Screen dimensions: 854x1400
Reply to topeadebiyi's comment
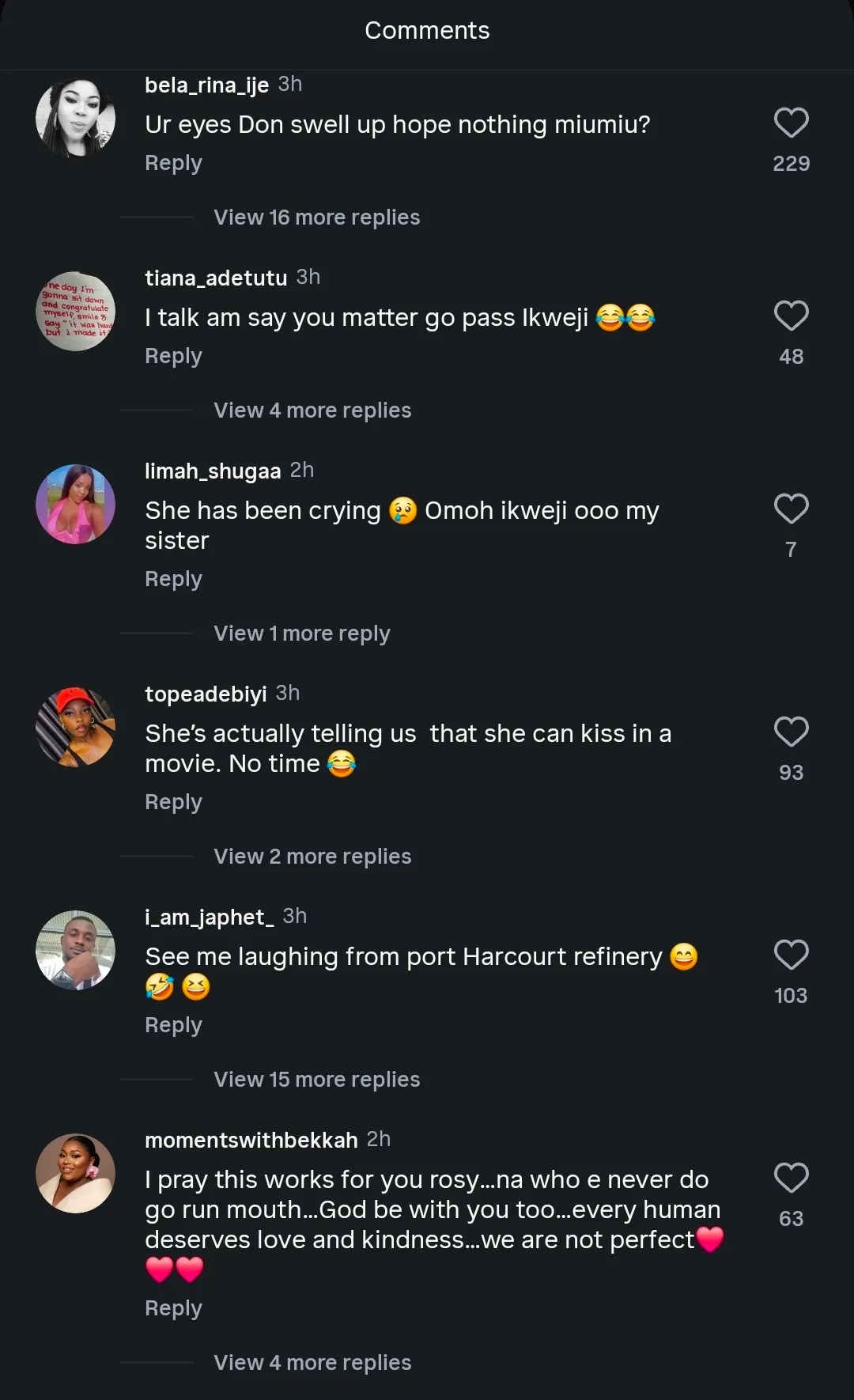(173, 803)
